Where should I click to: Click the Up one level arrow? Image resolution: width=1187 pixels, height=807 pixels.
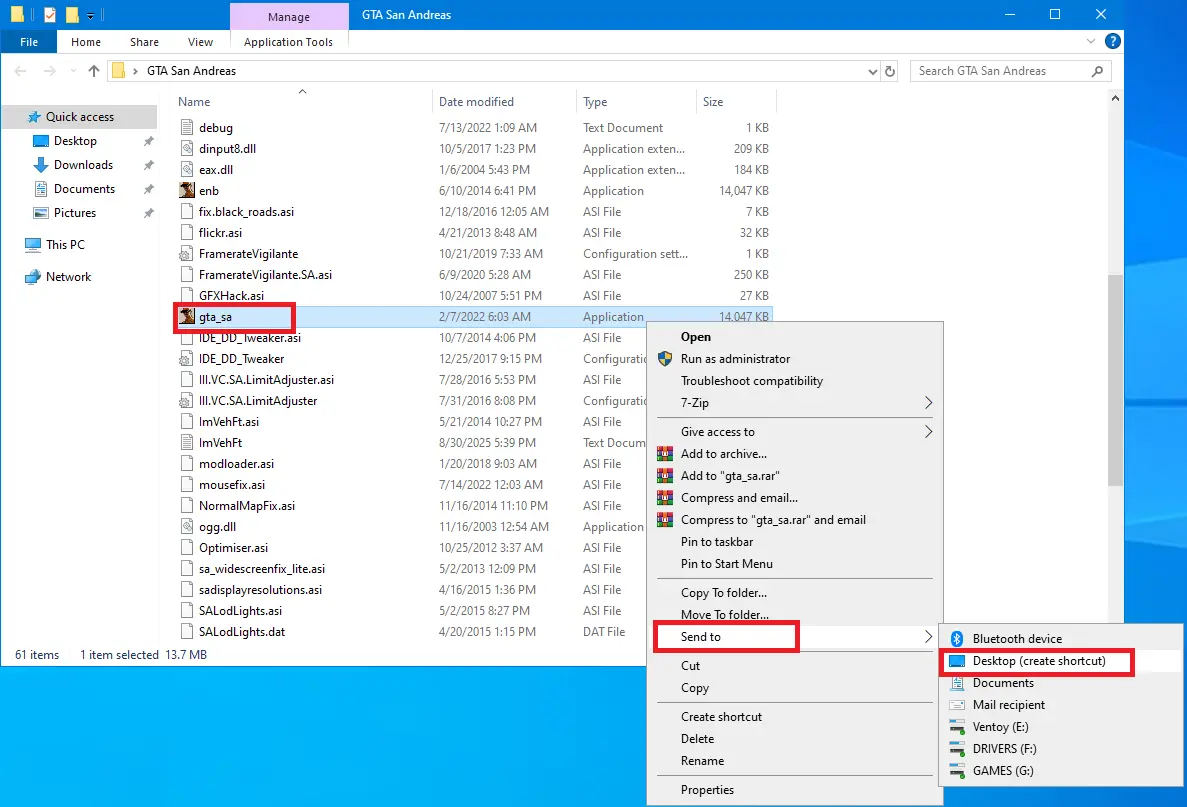(x=94, y=70)
